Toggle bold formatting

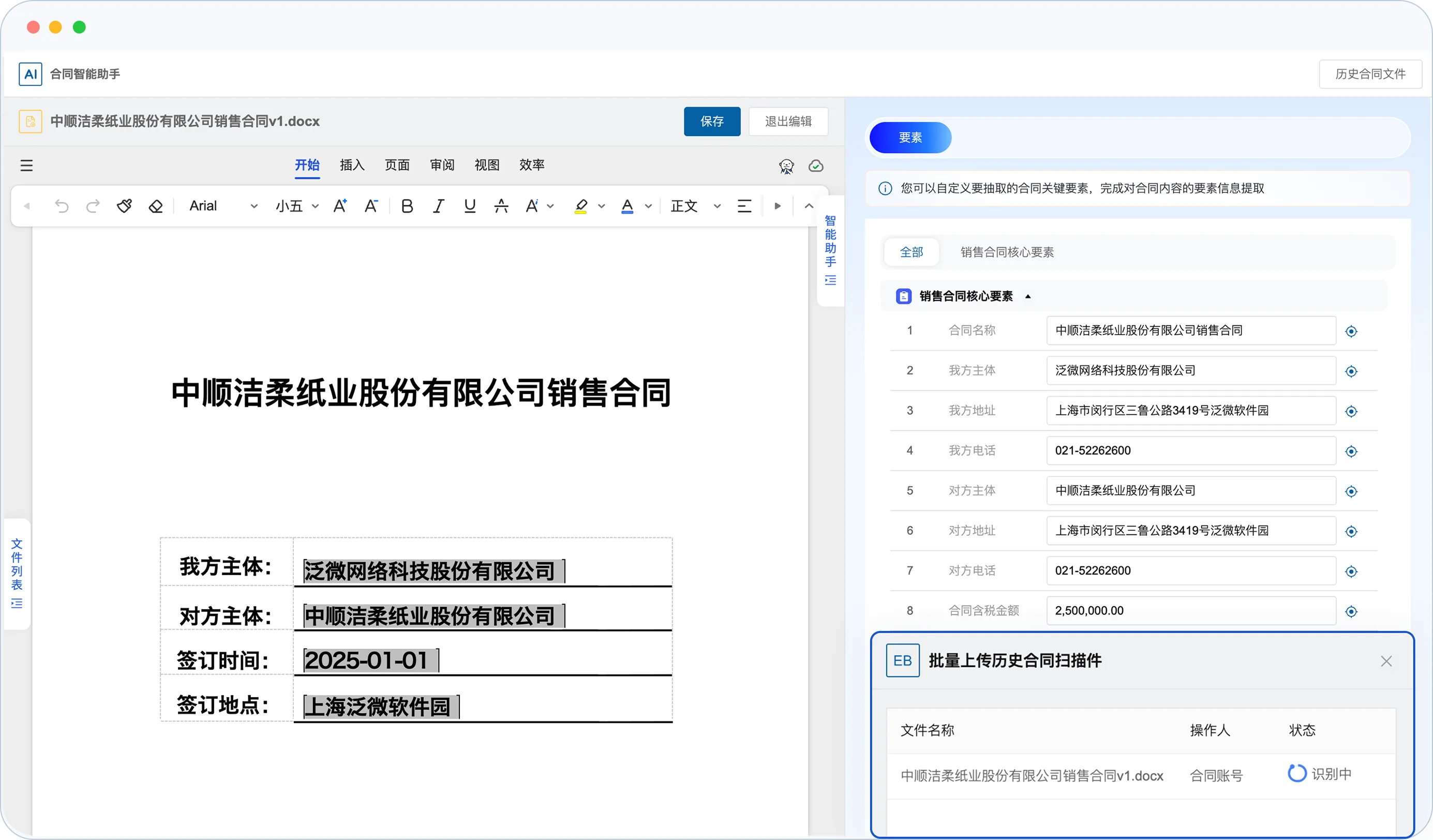point(407,206)
